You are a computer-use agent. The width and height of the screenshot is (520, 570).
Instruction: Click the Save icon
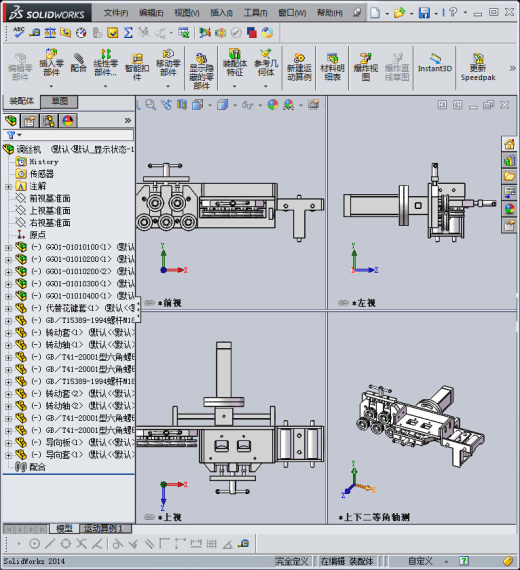click(x=424, y=13)
